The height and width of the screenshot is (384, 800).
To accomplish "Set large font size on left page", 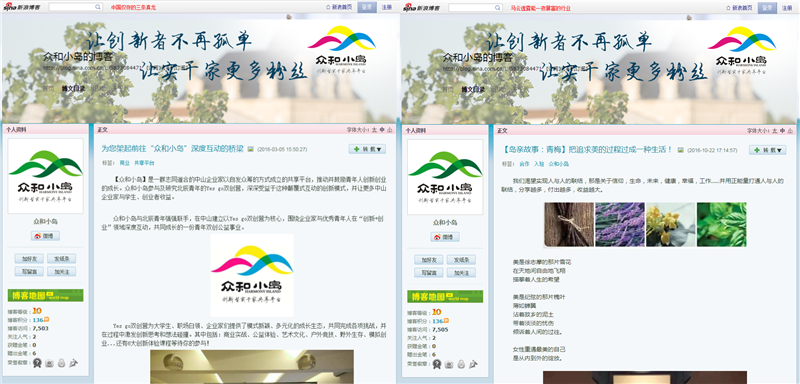I will tap(374, 131).
